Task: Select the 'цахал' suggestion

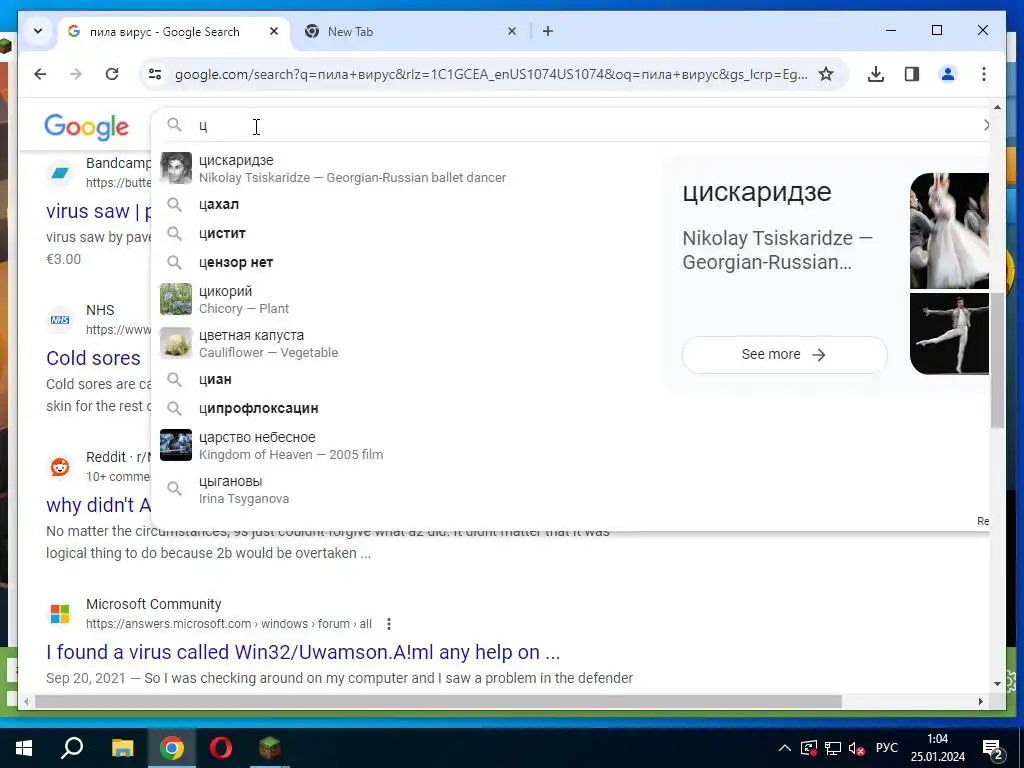Action: coord(407,204)
